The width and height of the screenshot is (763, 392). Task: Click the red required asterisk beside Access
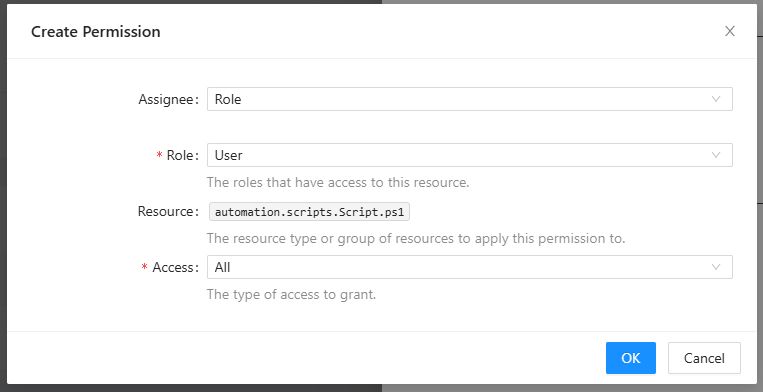145,267
